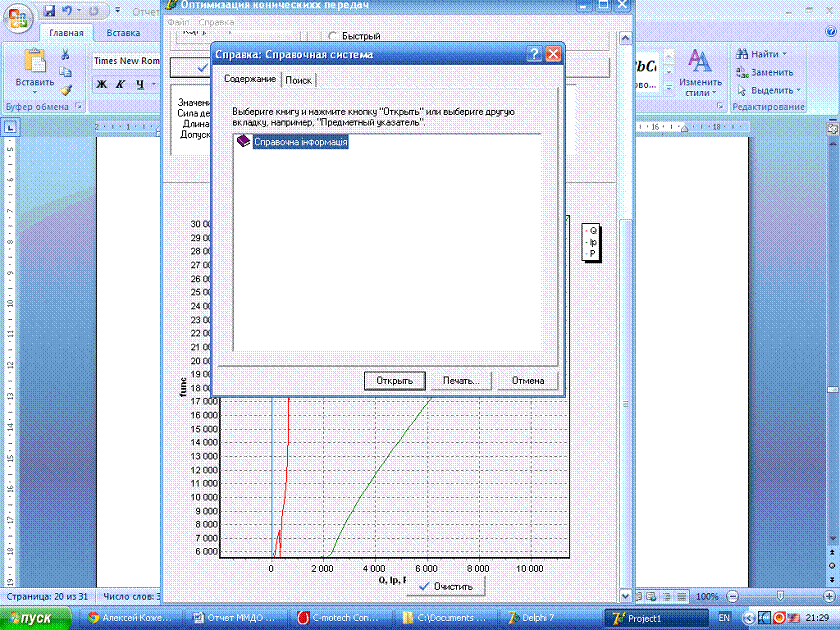Click the Format Painter brush icon
Viewport: 840px width, 630px height.
tap(66, 89)
